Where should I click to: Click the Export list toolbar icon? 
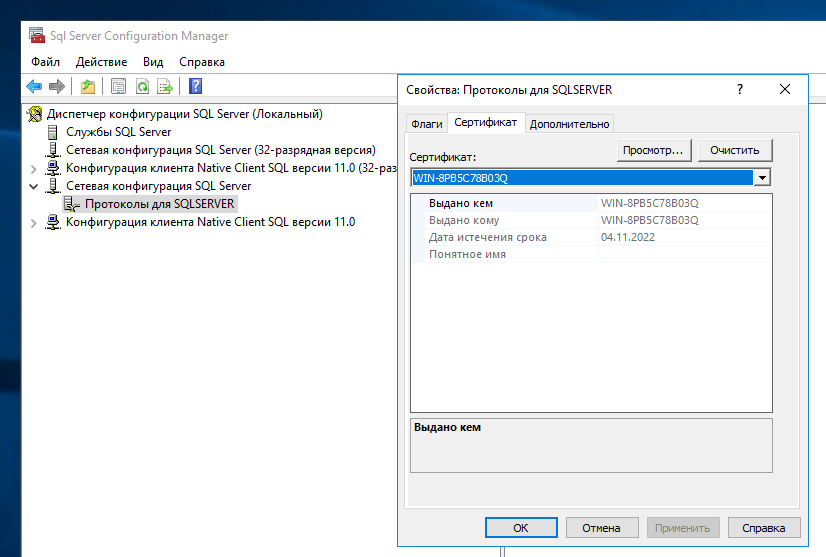tap(165, 86)
